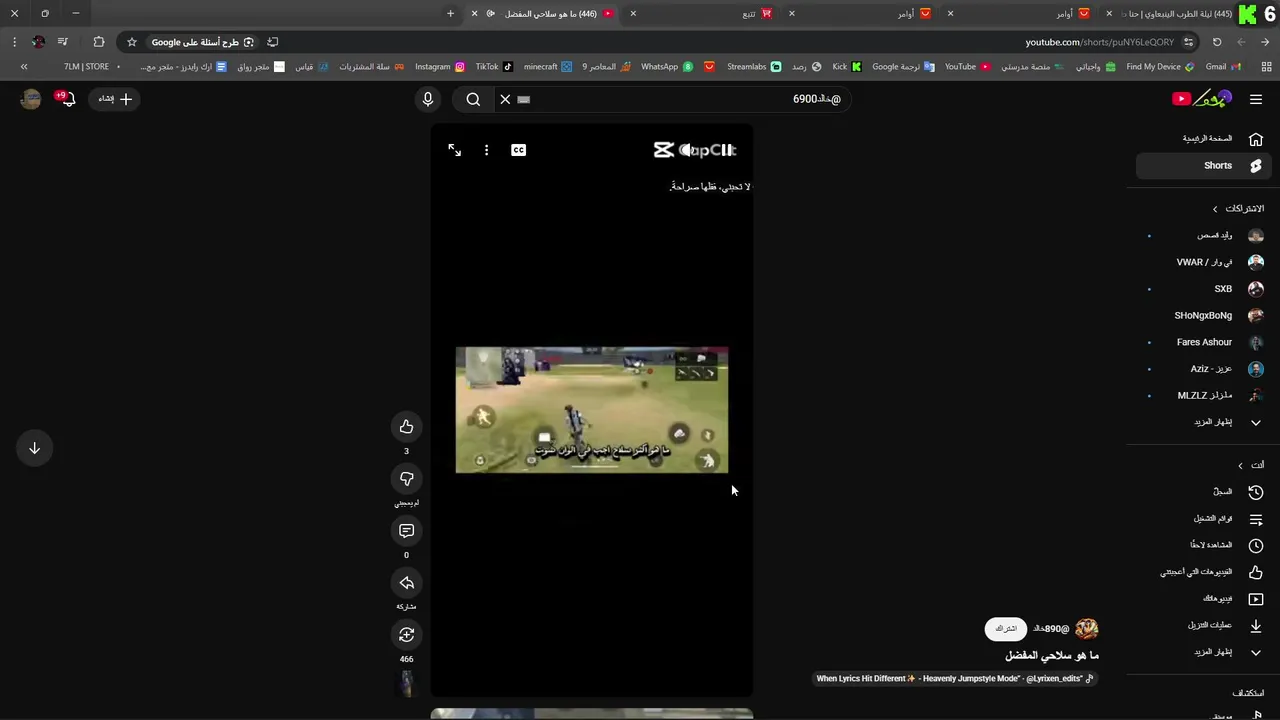Open the Kick bookmark

[847, 67]
